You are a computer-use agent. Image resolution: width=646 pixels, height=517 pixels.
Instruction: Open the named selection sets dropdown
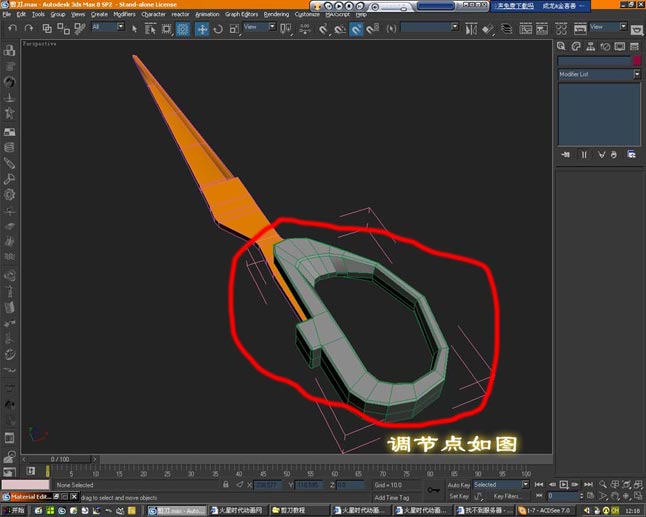click(430, 27)
